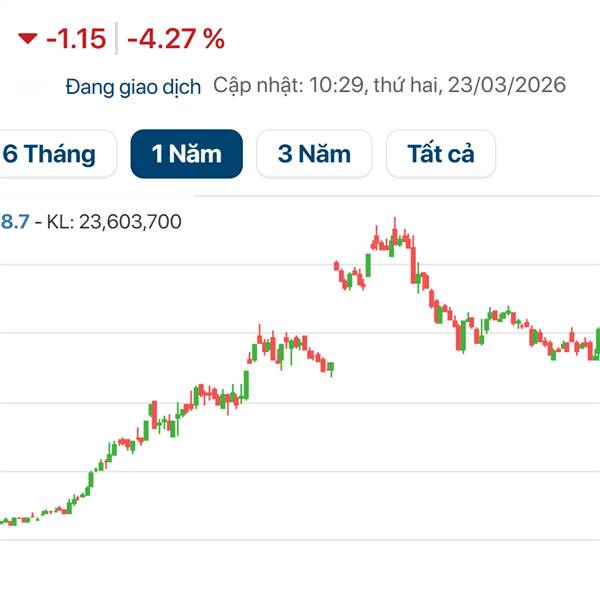The width and height of the screenshot is (600, 600).
Task: Click the -4.27 % percentage change
Action: [x=176, y=40]
